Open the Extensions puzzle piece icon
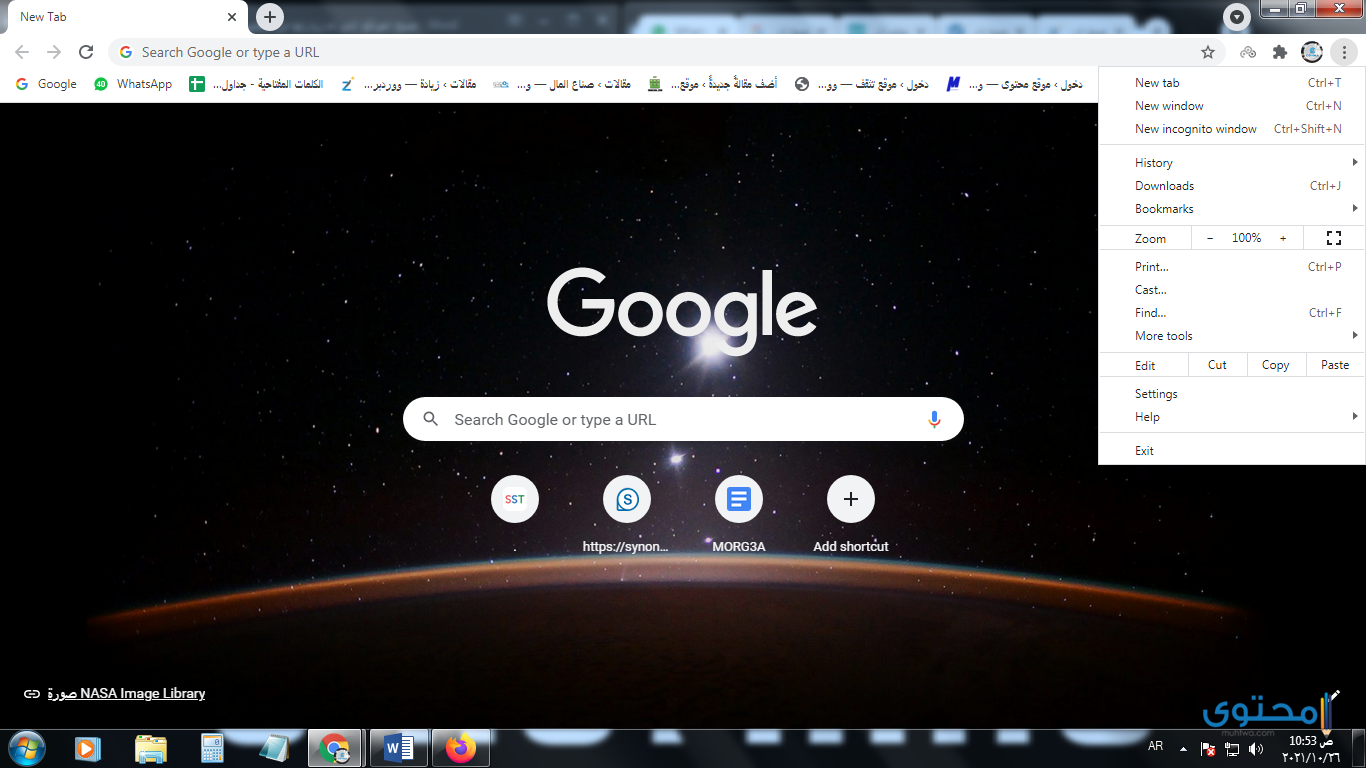 [x=1279, y=52]
